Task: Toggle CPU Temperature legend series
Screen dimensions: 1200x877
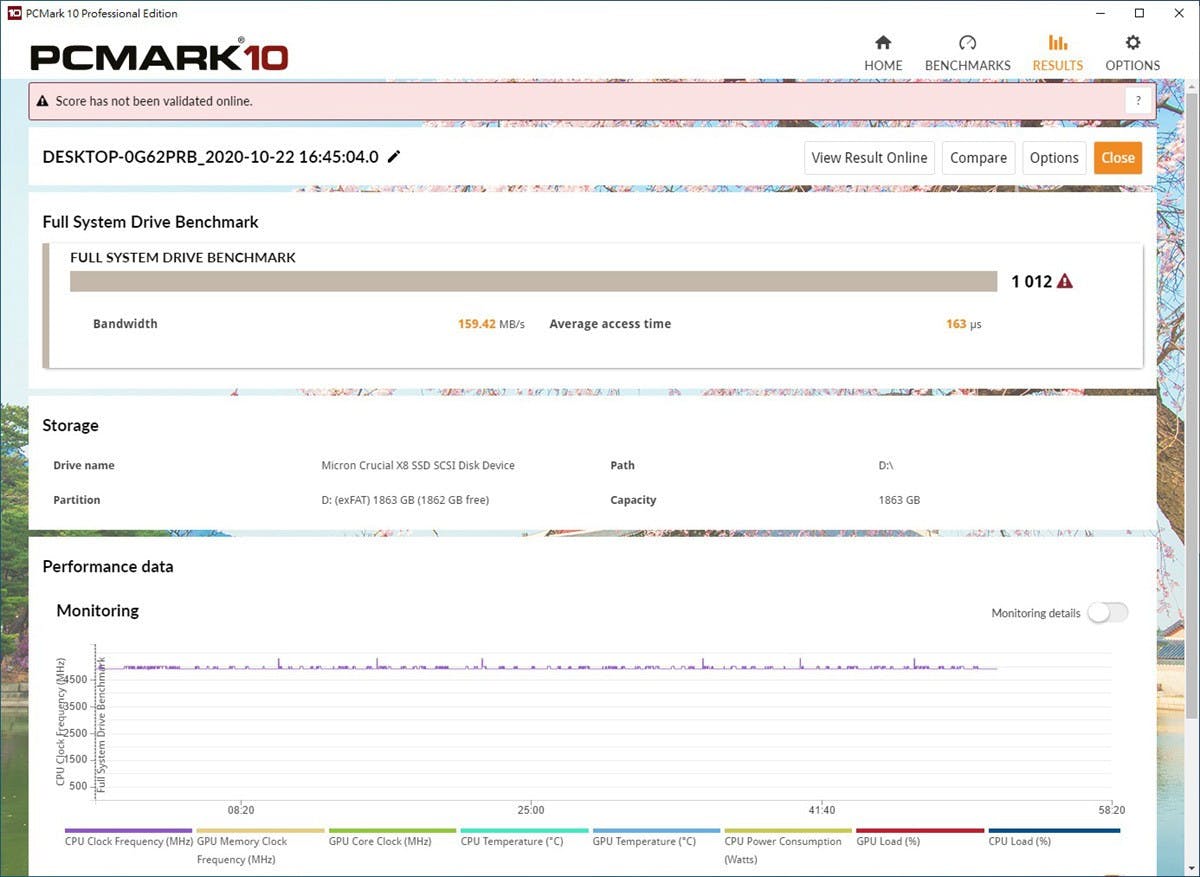Action: 525,840
